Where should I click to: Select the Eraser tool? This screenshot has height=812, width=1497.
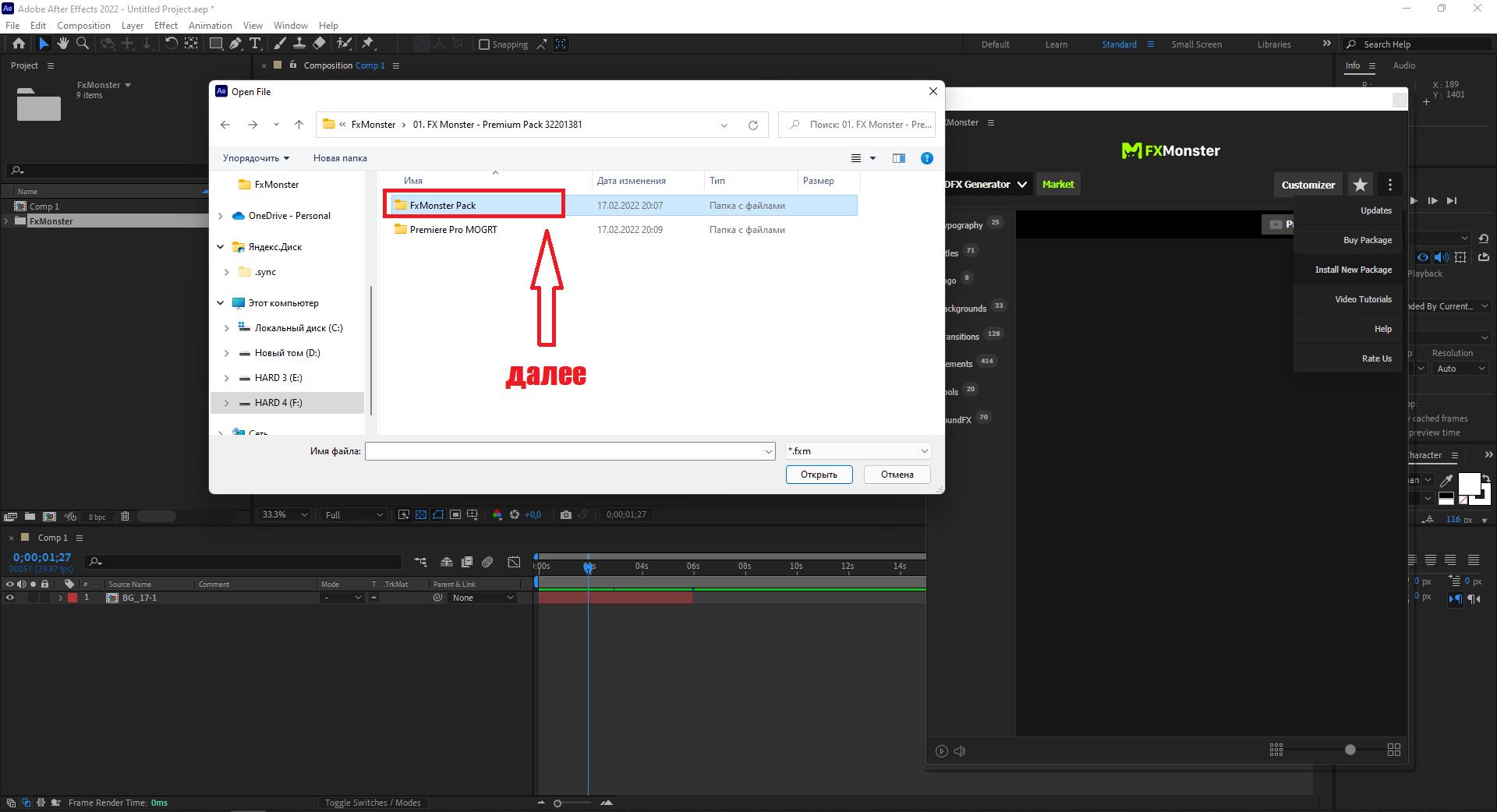point(319,44)
